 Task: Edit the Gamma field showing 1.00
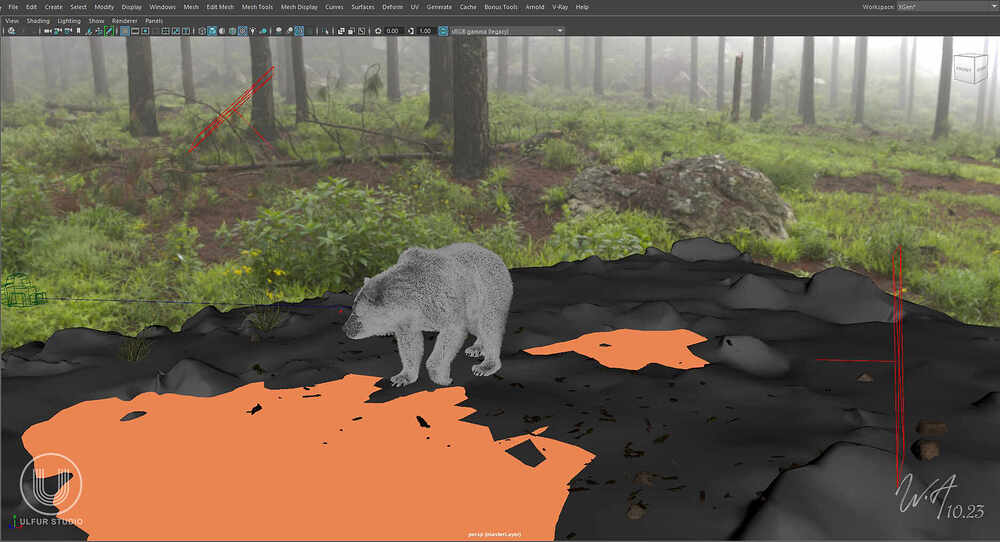425,31
